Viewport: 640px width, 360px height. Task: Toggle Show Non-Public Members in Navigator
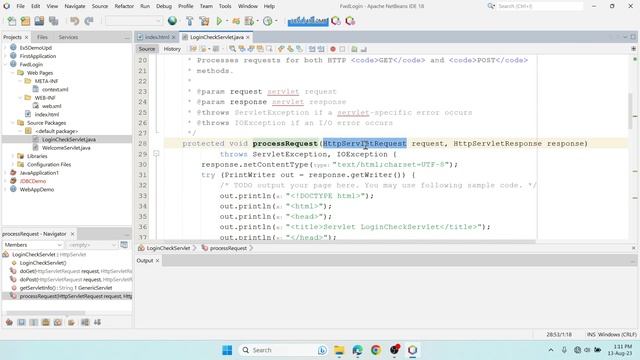tap(46, 322)
